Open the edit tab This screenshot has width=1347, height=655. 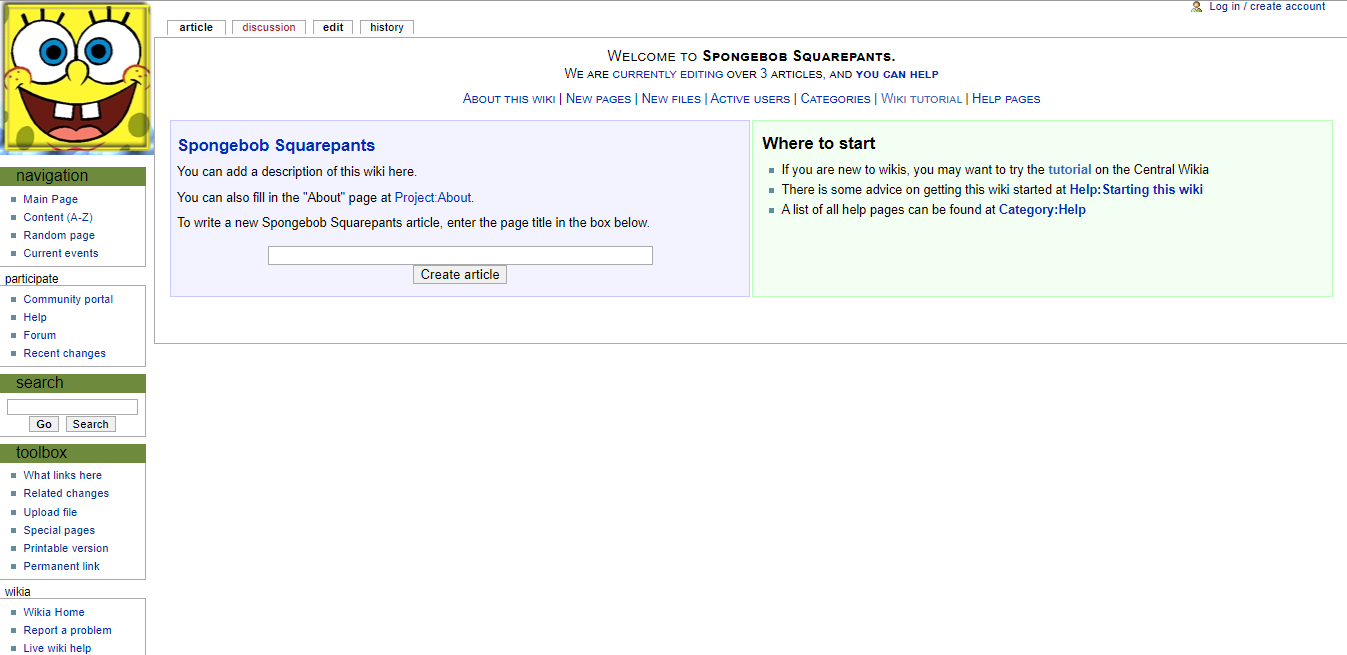coord(333,27)
